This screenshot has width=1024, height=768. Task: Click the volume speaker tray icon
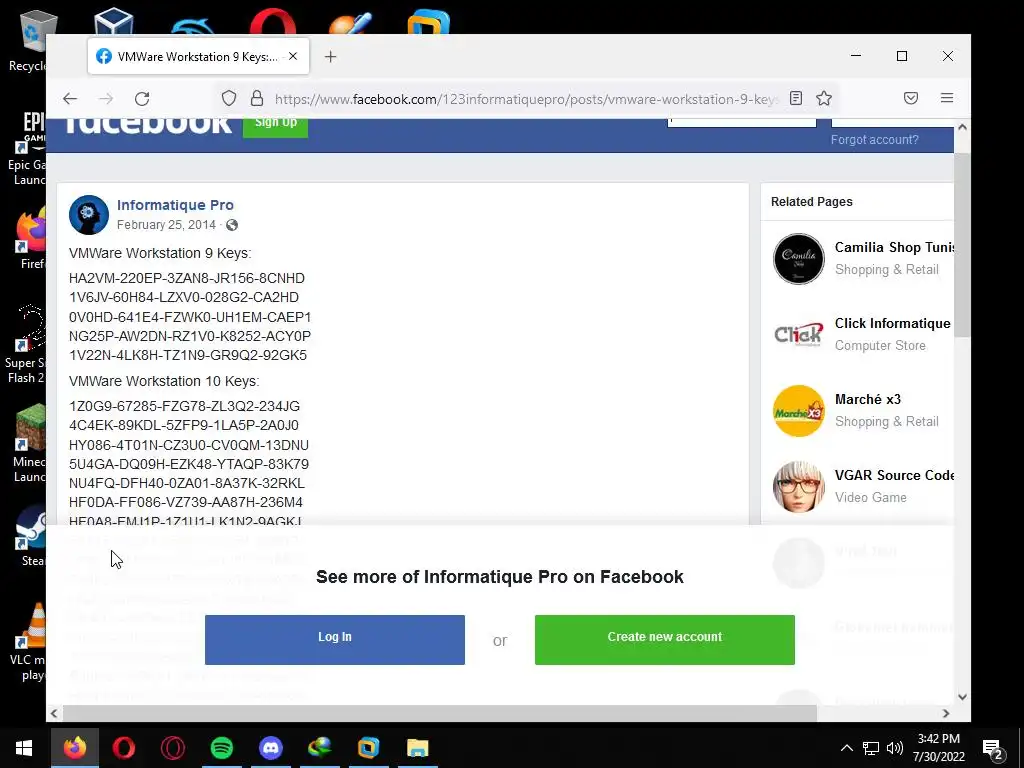895,748
